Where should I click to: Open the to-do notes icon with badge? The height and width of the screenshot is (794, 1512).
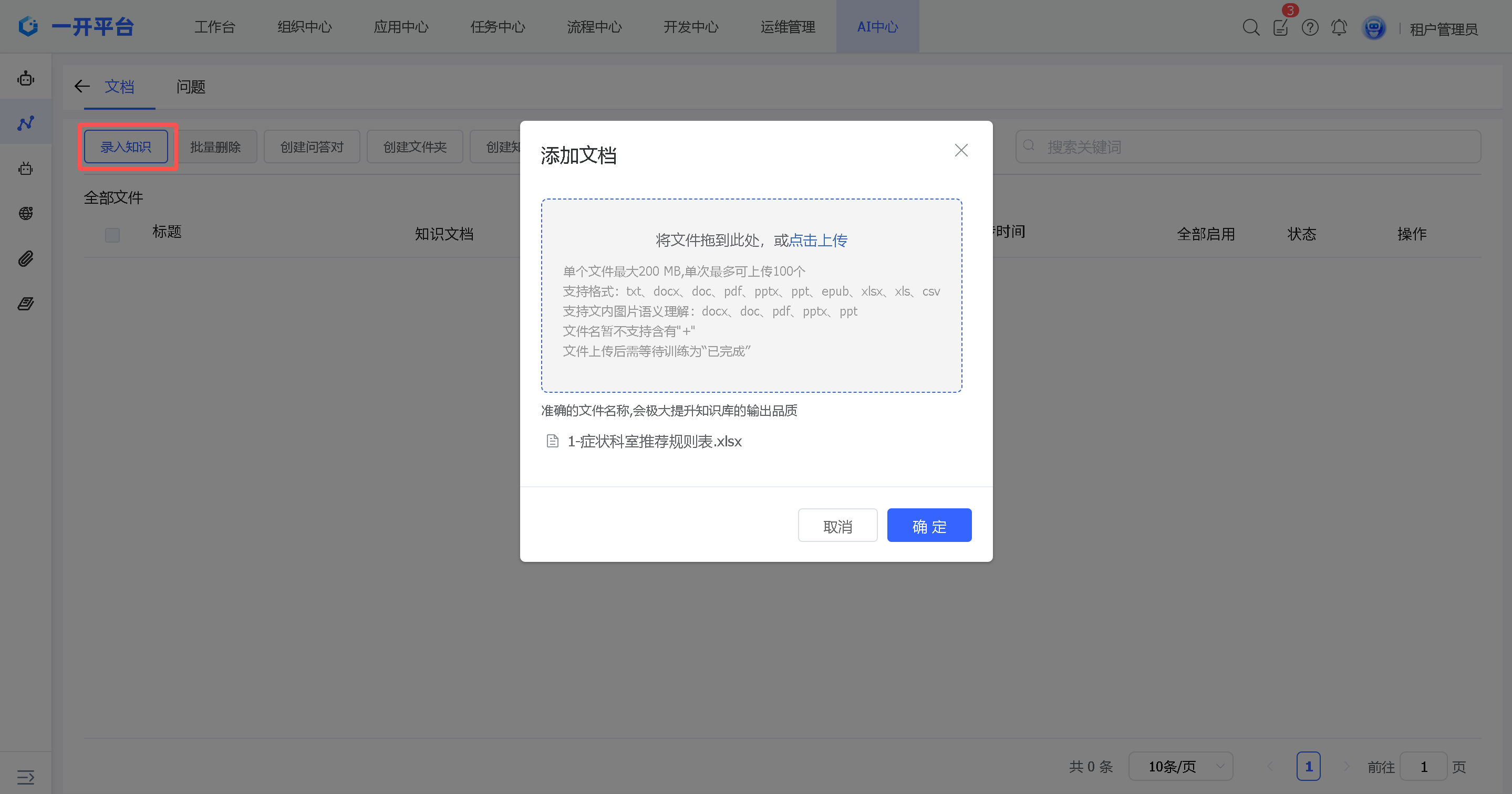pos(1281,28)
